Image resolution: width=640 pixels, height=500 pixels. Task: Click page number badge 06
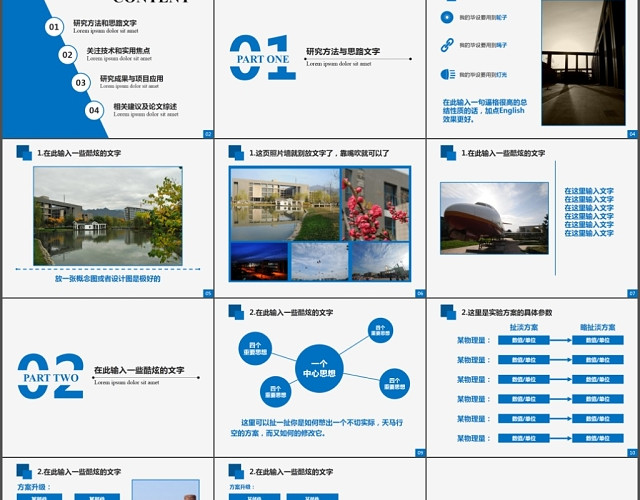click(420, 293)
